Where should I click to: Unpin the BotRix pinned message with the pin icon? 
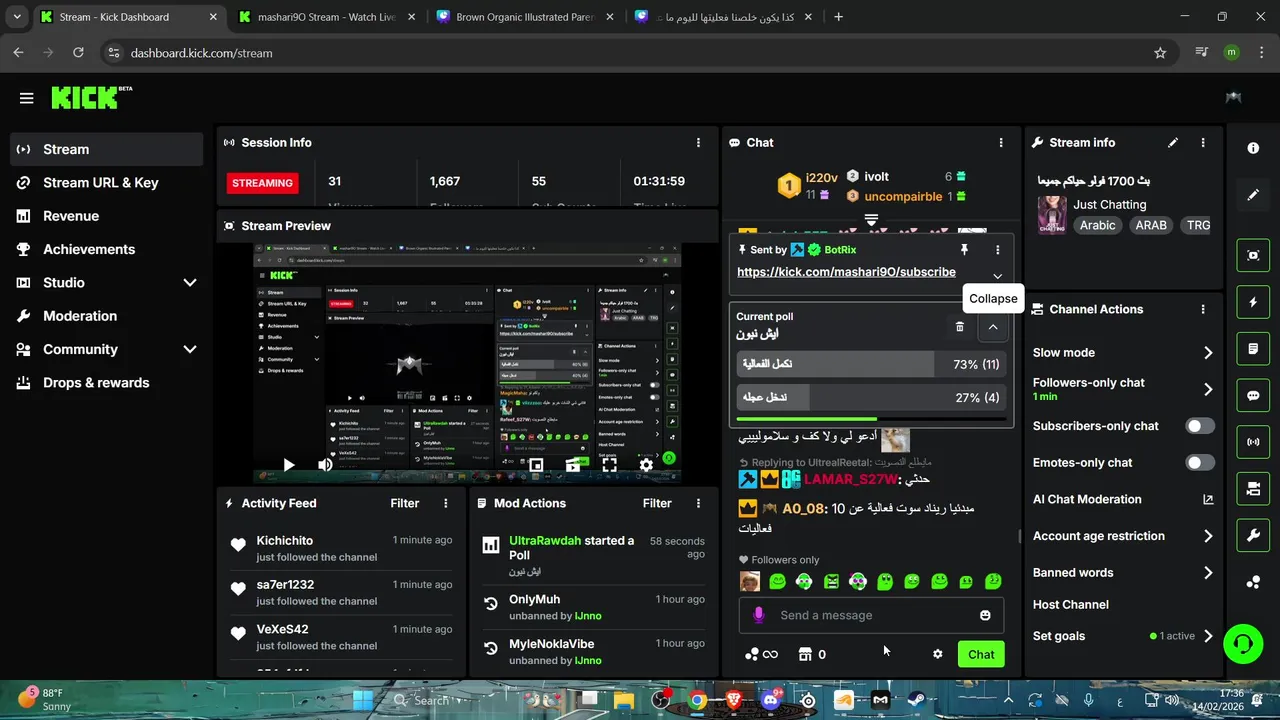964,250
